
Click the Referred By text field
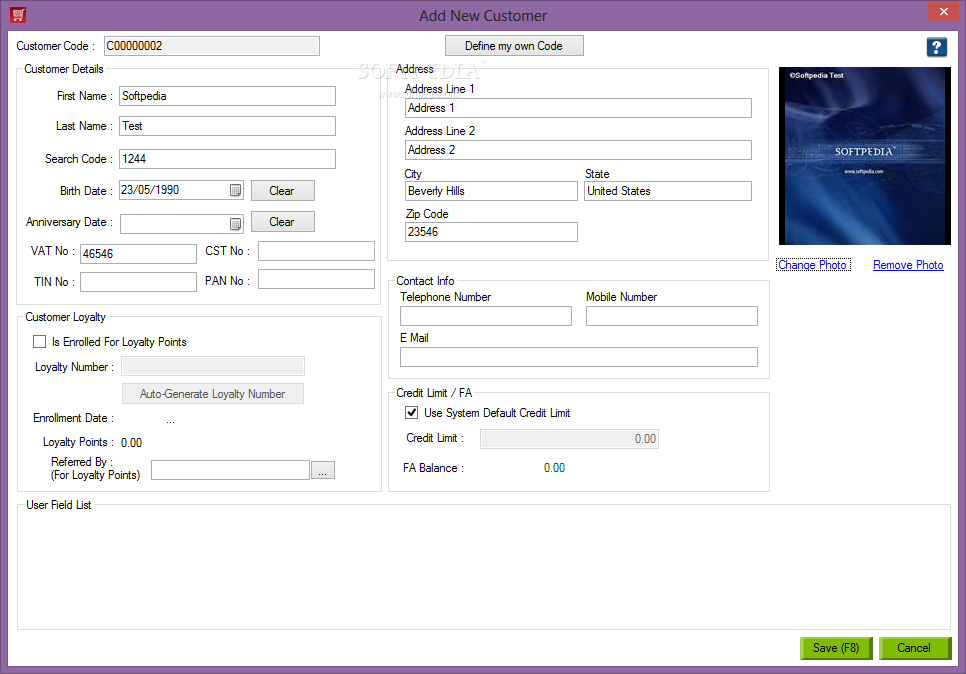pos(230,470)
